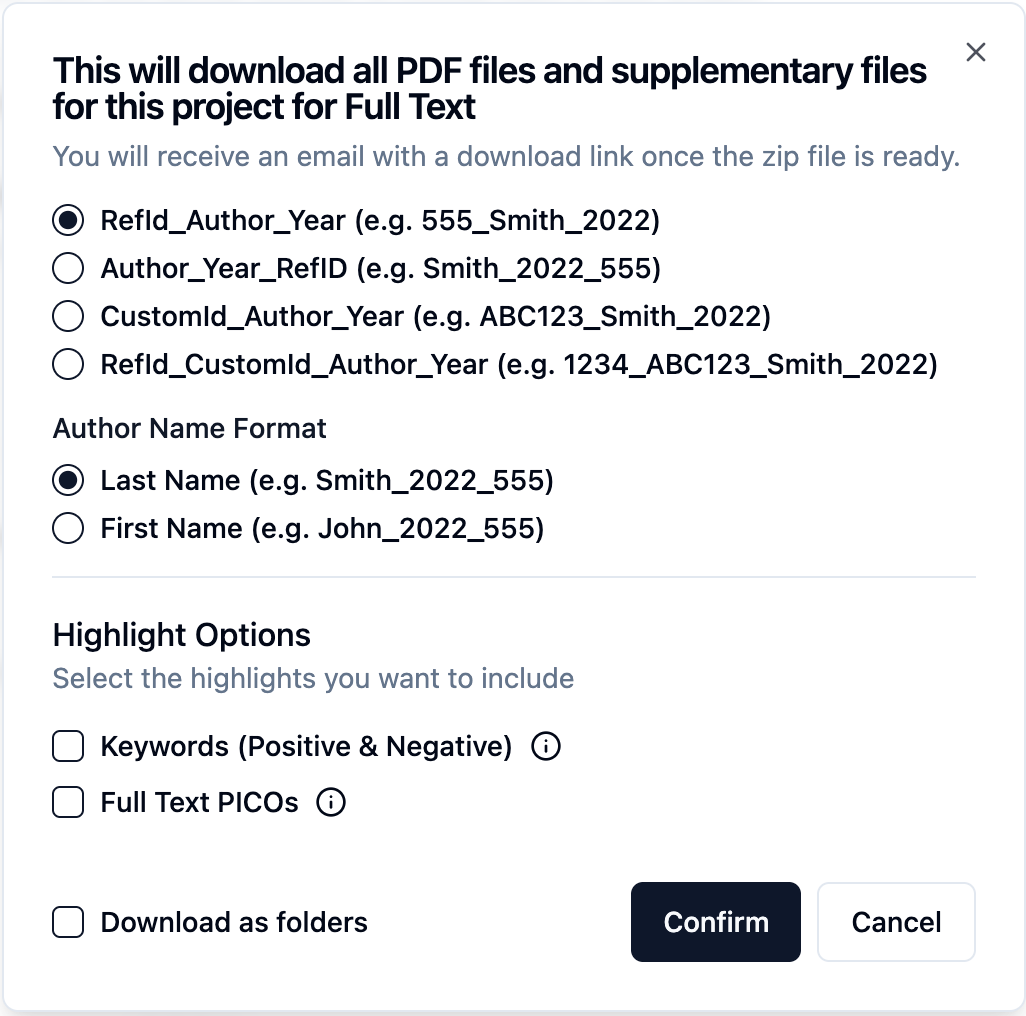Select RefId_Author_Year naming radio button
The height and width of the screenshot is (1016, 1026).
tap(68, 221)
